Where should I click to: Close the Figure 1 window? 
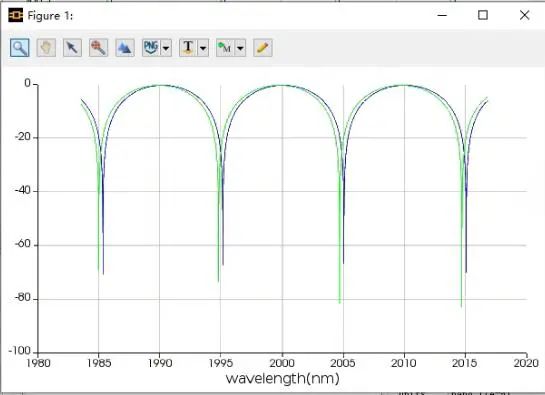[524, 15]
